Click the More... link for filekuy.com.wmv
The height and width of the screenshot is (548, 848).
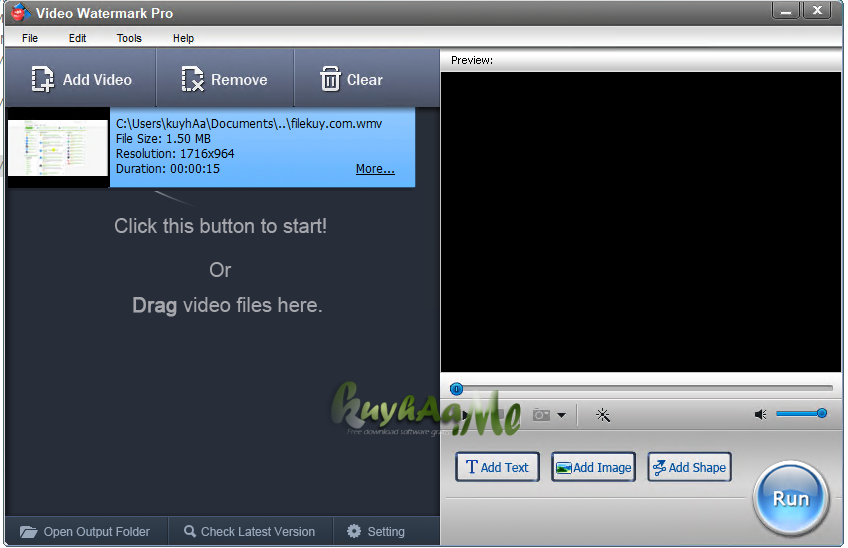(x=375, y=169)
